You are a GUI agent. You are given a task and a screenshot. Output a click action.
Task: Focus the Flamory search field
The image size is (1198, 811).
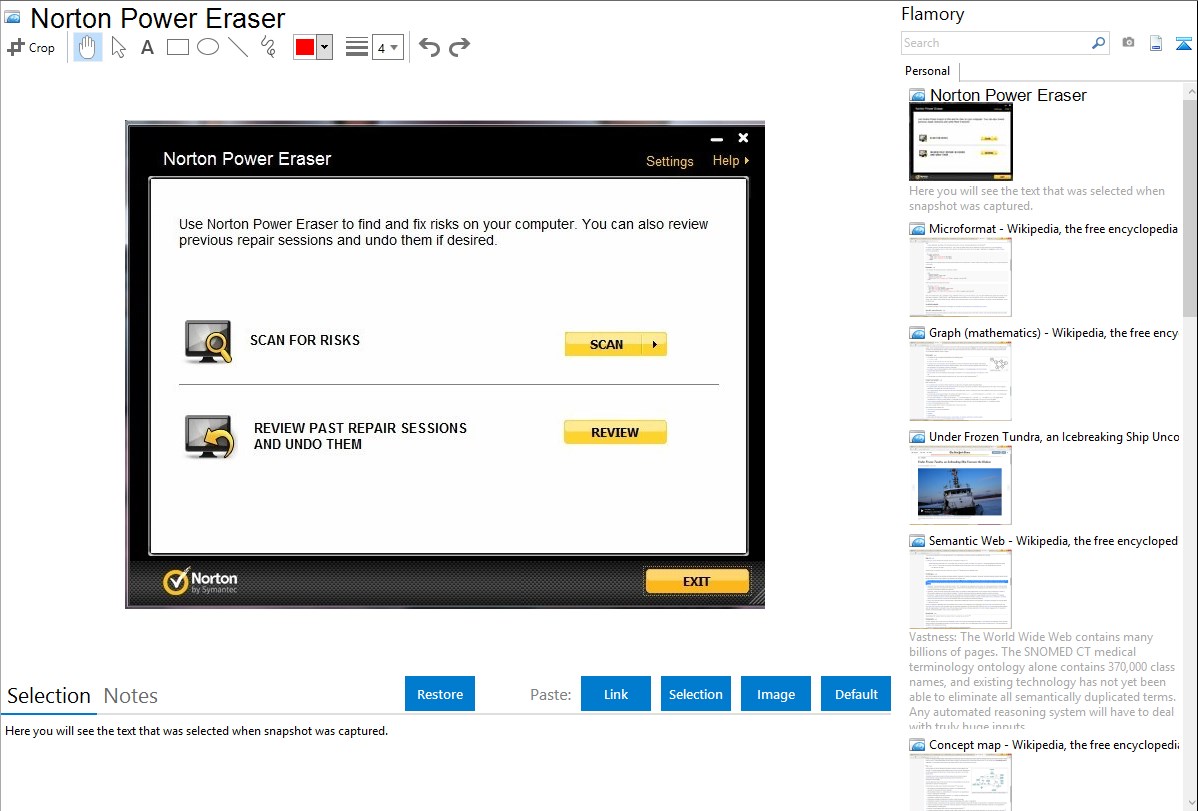tap(995, 44)
